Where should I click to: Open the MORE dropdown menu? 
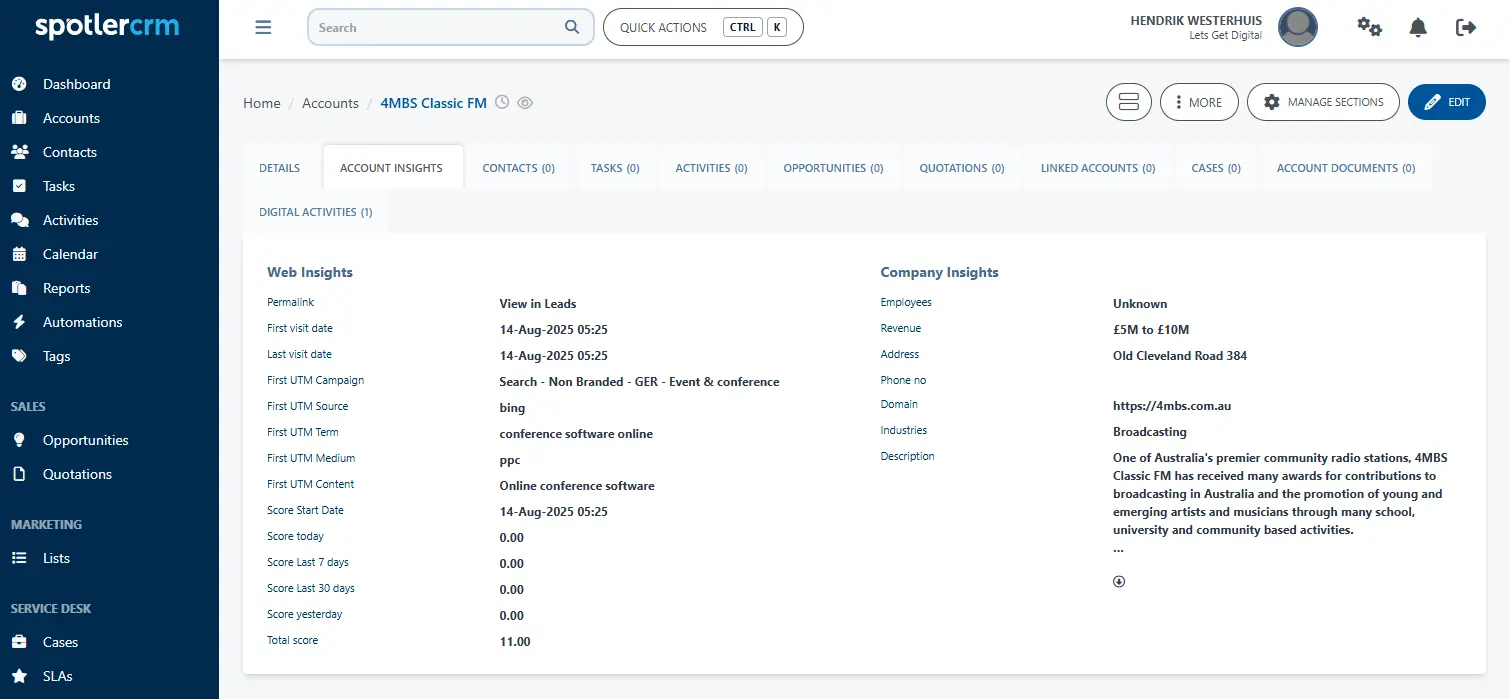point(1198,101)
